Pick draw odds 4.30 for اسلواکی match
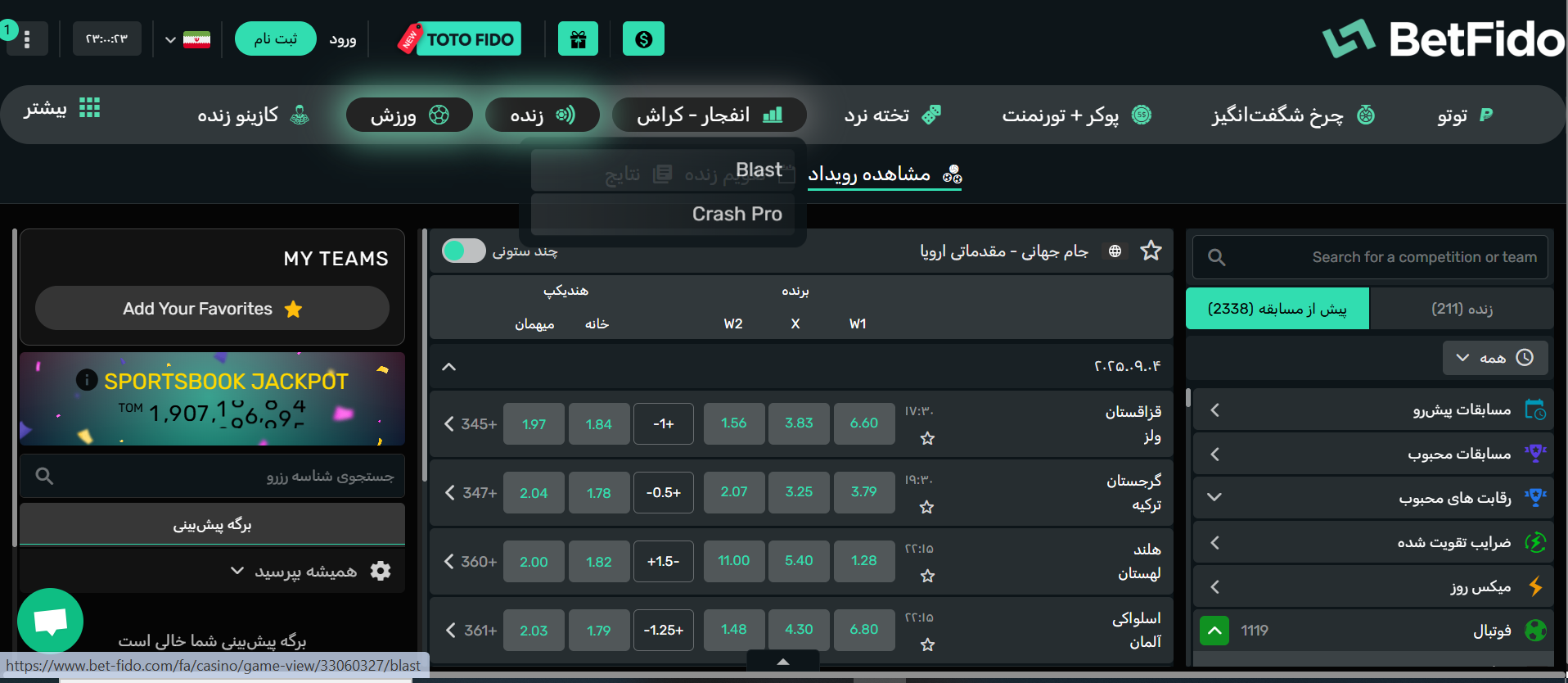The image size is (1568, 683). 799,630
